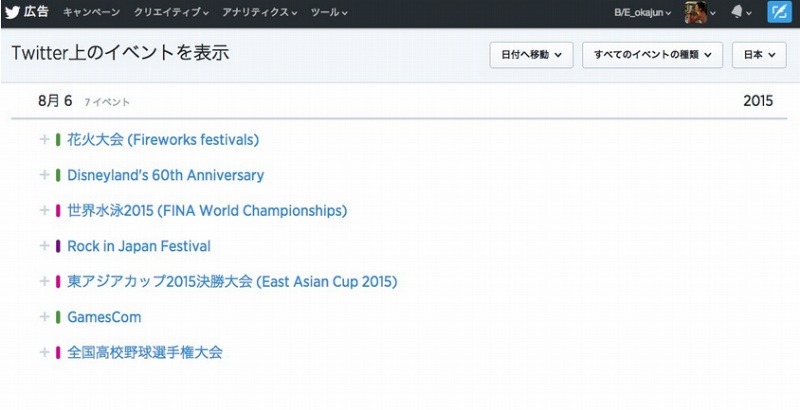This screenshot has width=800, height=410.
Task: Open 世界水泳2015 (FINA World Championships) link
Action: 207,211
